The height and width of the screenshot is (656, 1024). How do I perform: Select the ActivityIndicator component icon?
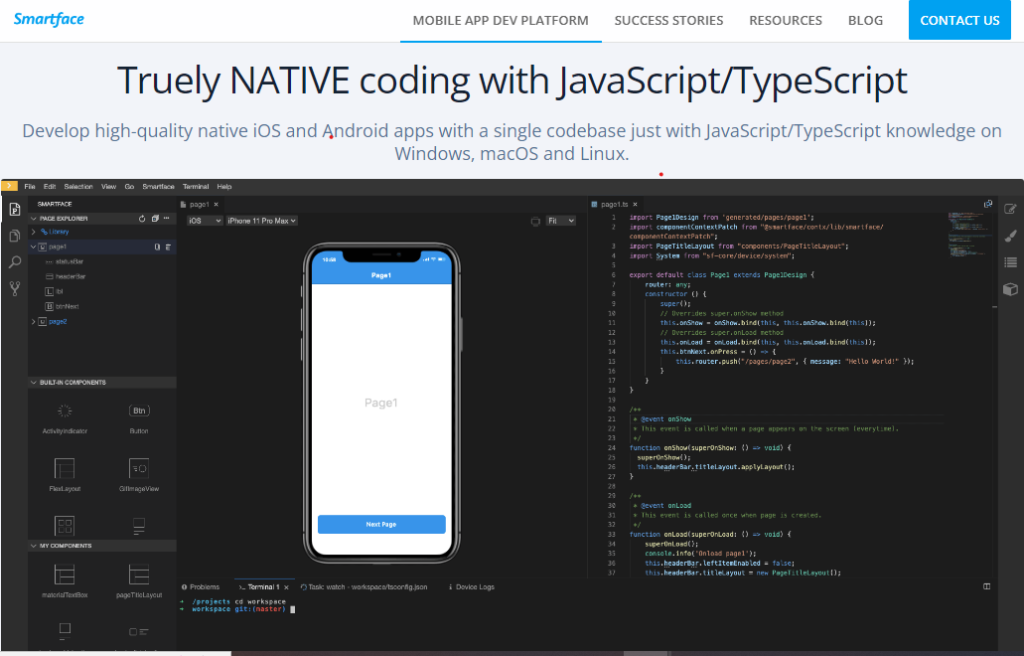pyautogui.click(x=65, y=411)
